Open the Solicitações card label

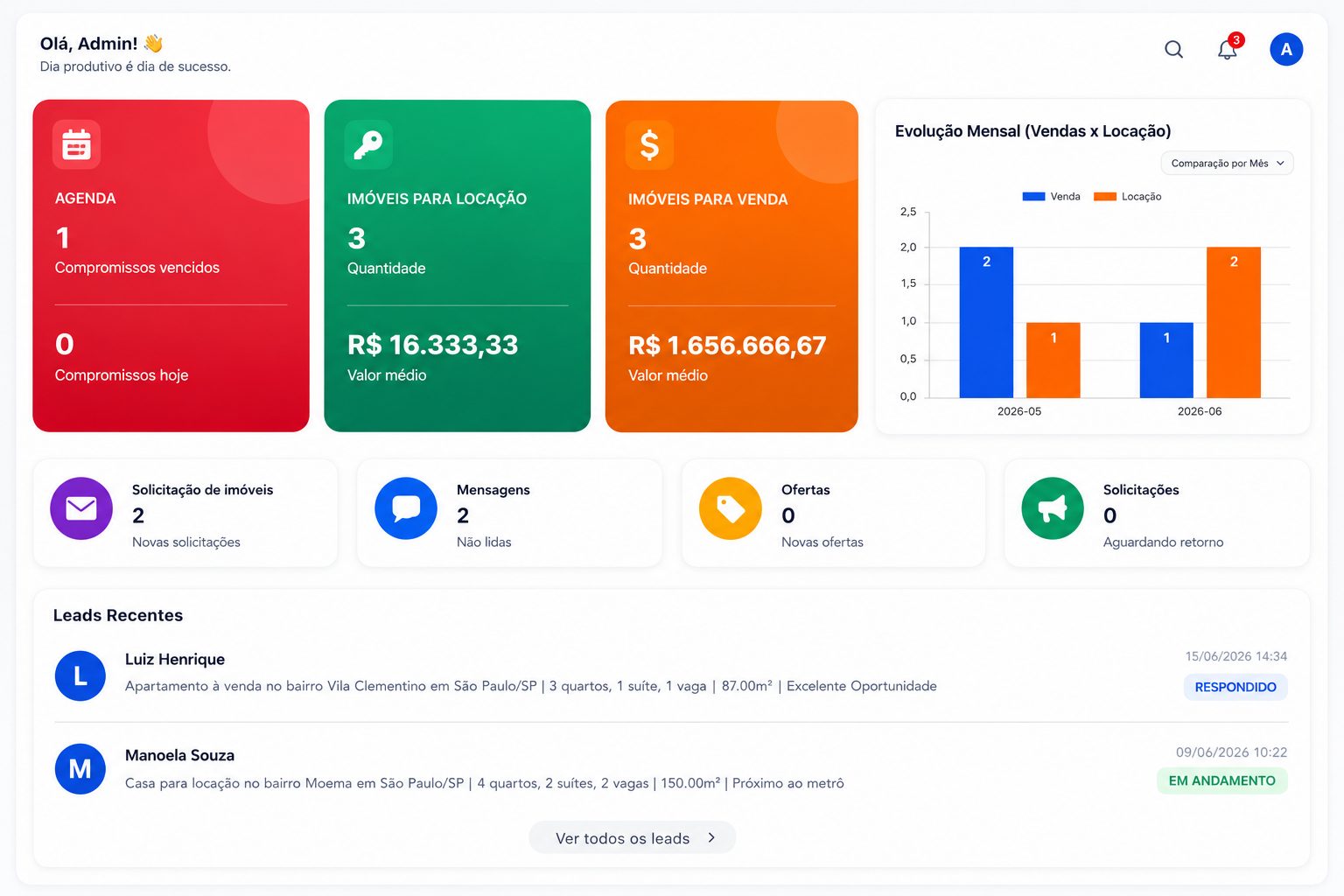[x=1141, y=490]
